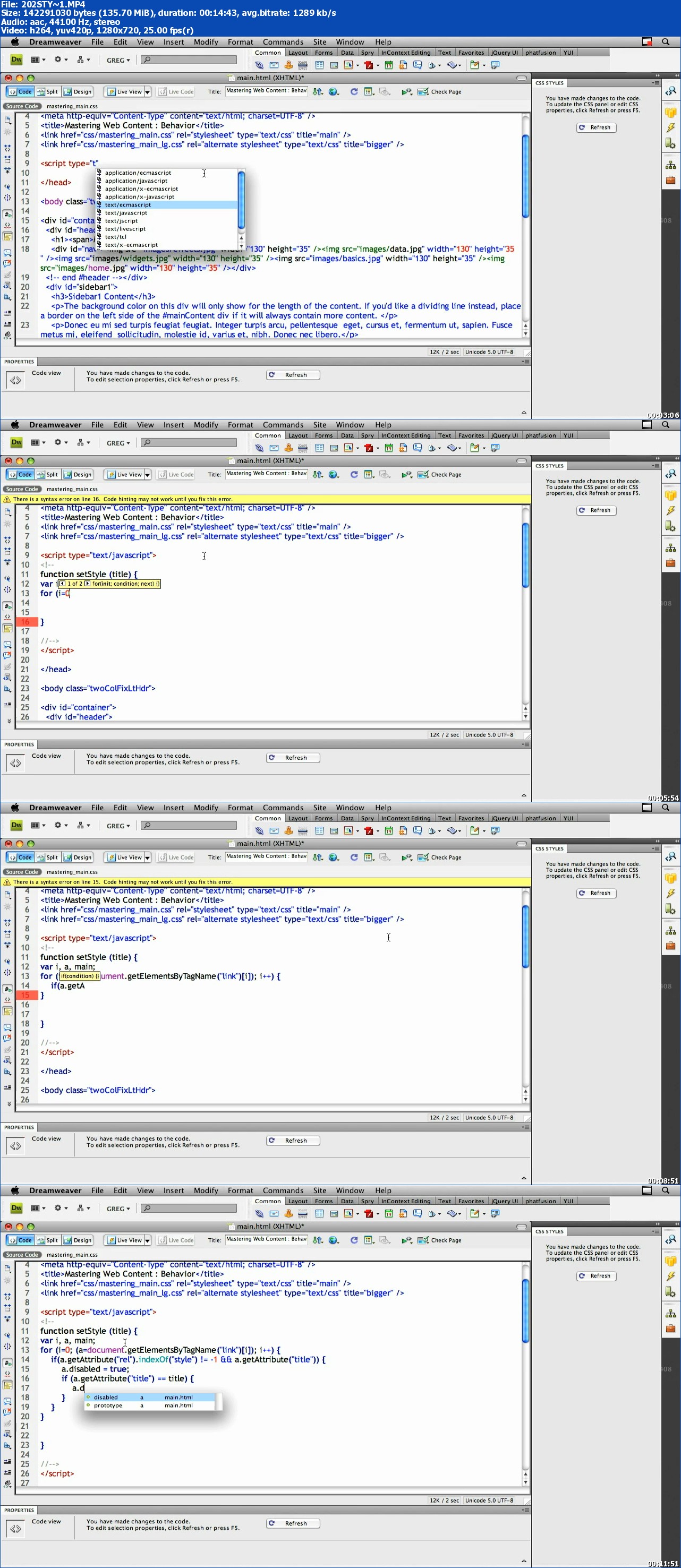
Task: Click the File Management arrows icon
Action: 317,92
